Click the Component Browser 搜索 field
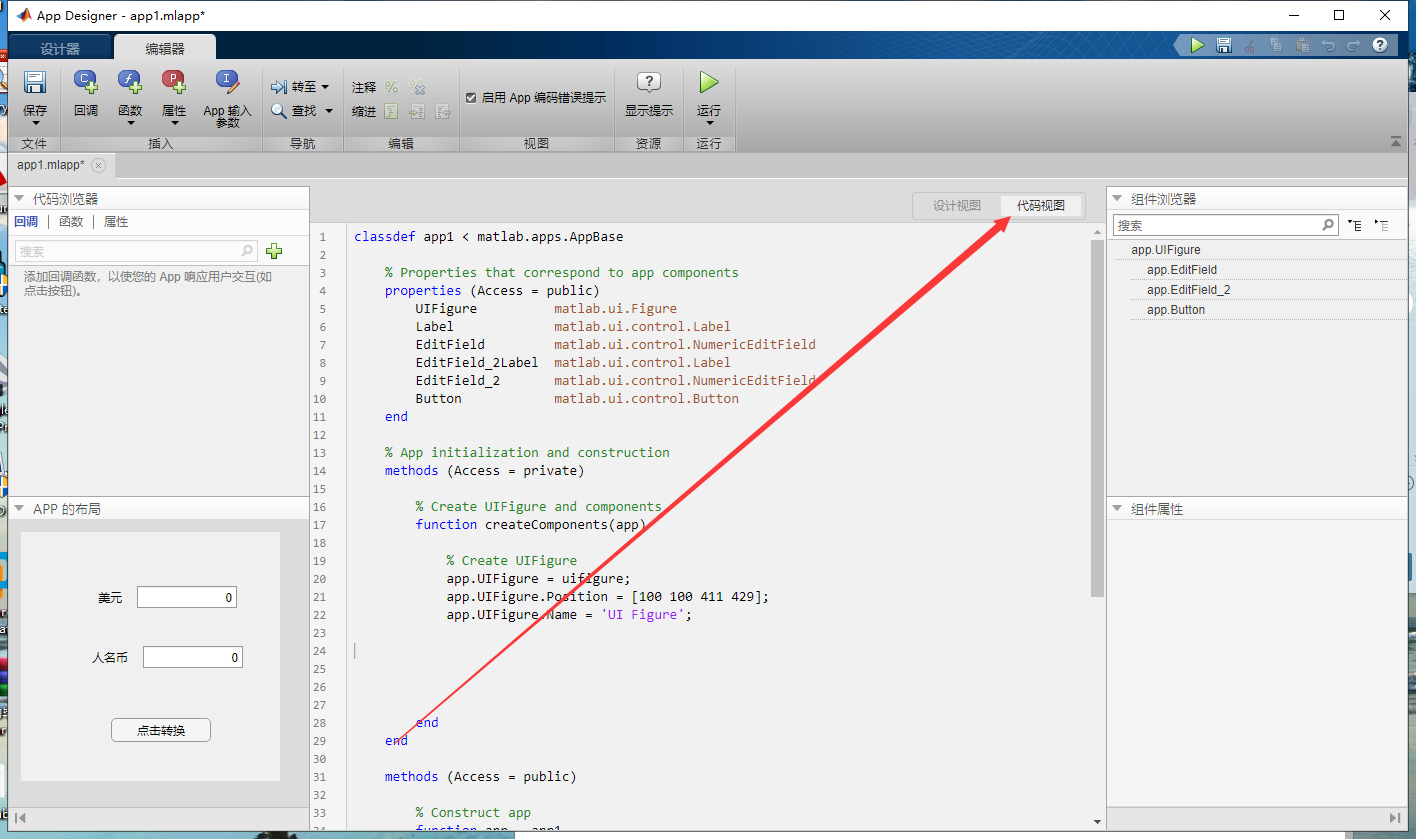This screenshot has height=839, width=1416. 1226,225
